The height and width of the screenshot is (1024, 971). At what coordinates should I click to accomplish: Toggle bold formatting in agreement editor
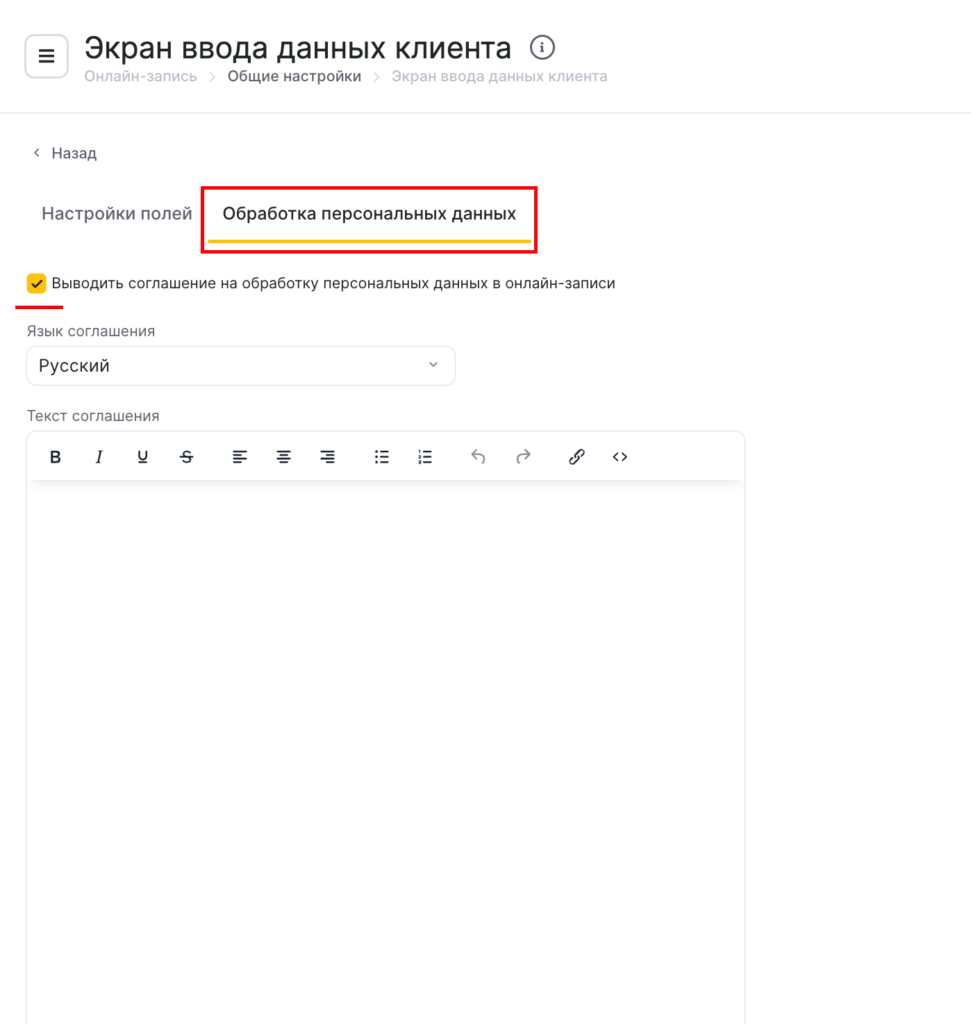[56, 457]
